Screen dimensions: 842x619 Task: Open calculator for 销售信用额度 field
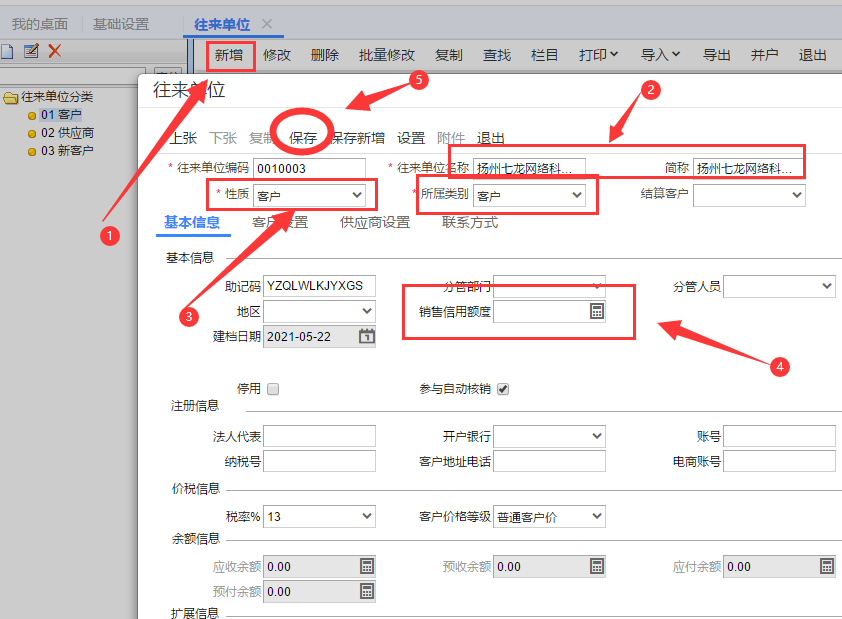pos(597,311)
